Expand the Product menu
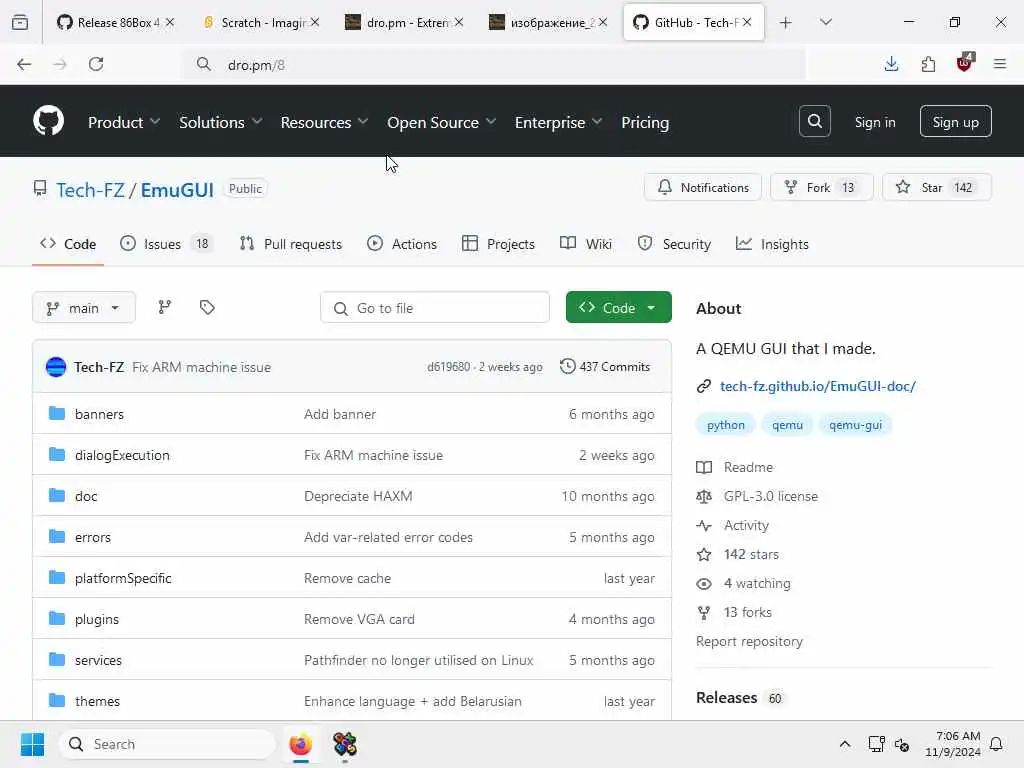This screenshot has height=768, width=1024. pyautogui.click(x=124, y=122)
